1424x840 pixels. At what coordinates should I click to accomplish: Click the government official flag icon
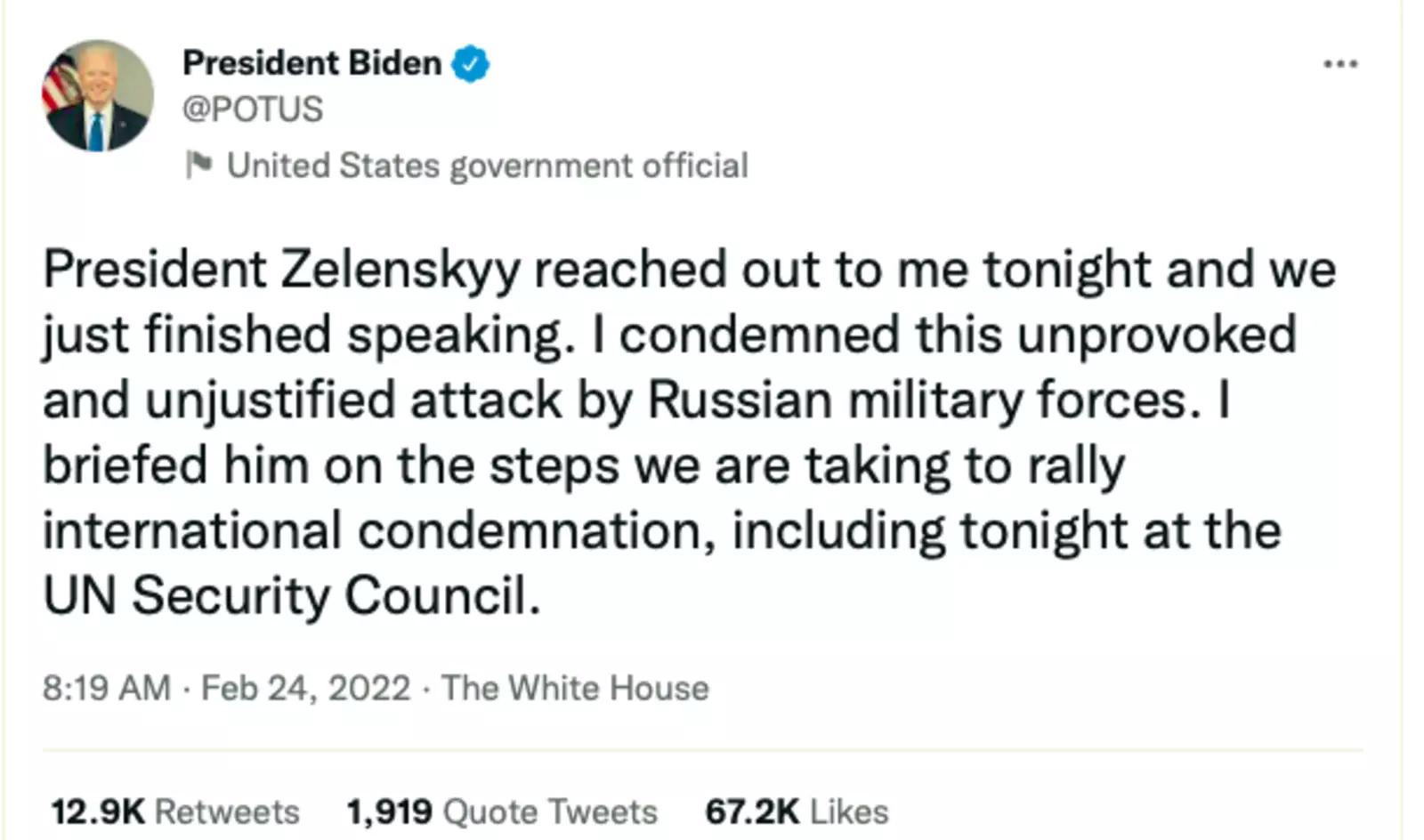198,165
